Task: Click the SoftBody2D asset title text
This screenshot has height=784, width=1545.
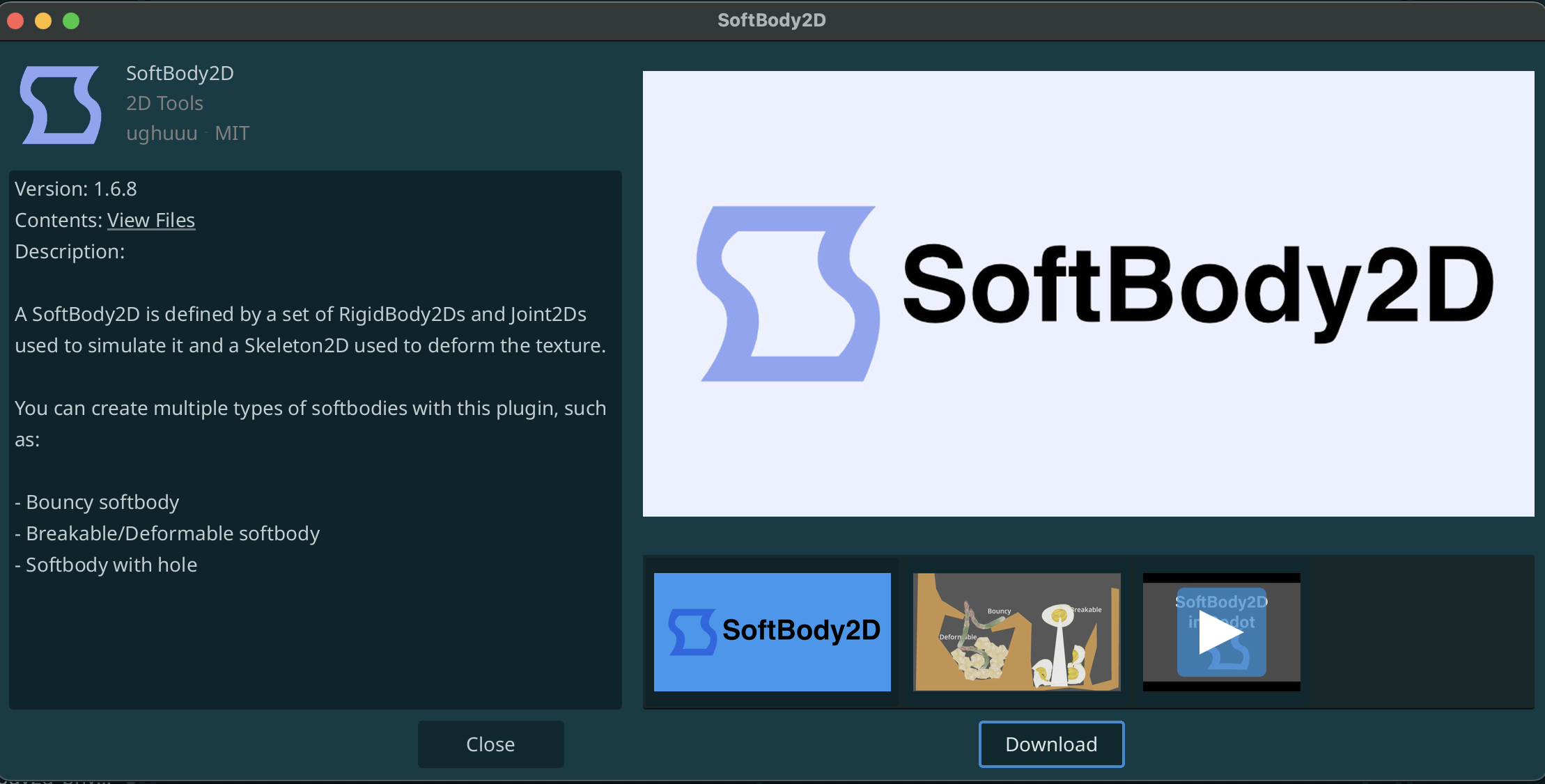Action: pos(180,73)
